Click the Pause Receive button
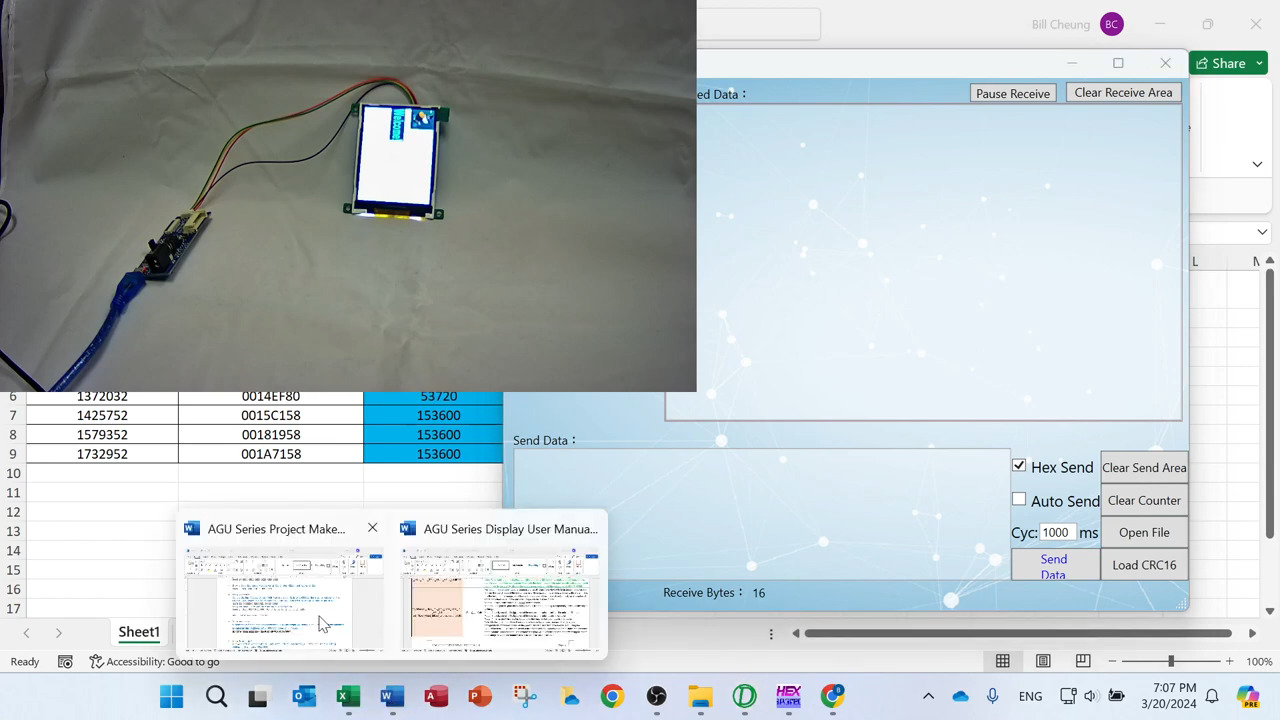Screen dimensions: 1280x720 click(x=1012, y=93)
